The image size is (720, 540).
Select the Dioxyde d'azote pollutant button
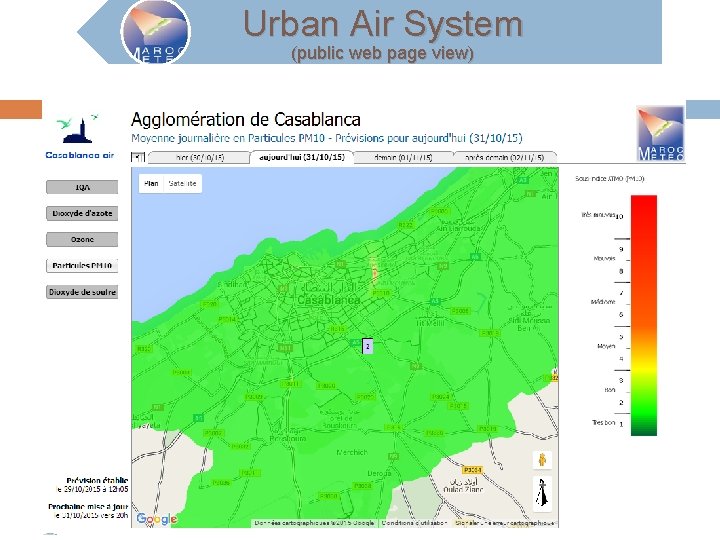pos(82,214)
